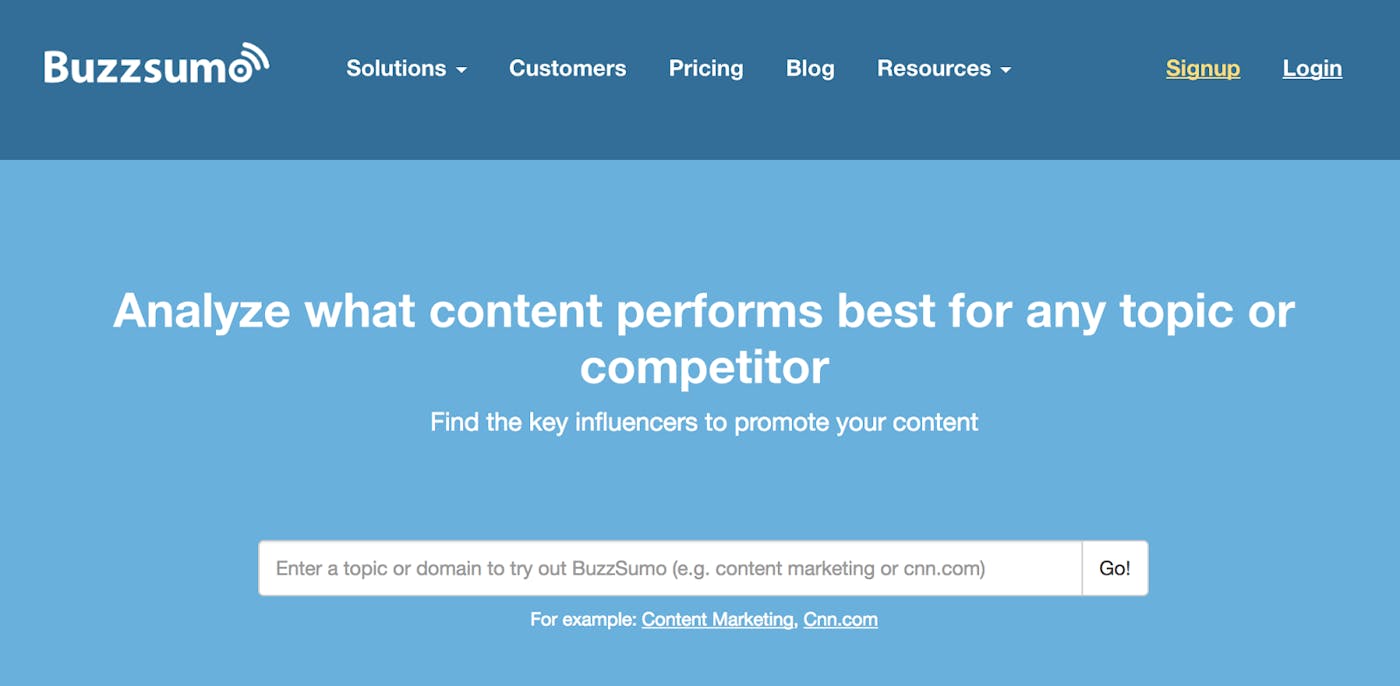Select Solutions in the navigation bar

point(395,68)
